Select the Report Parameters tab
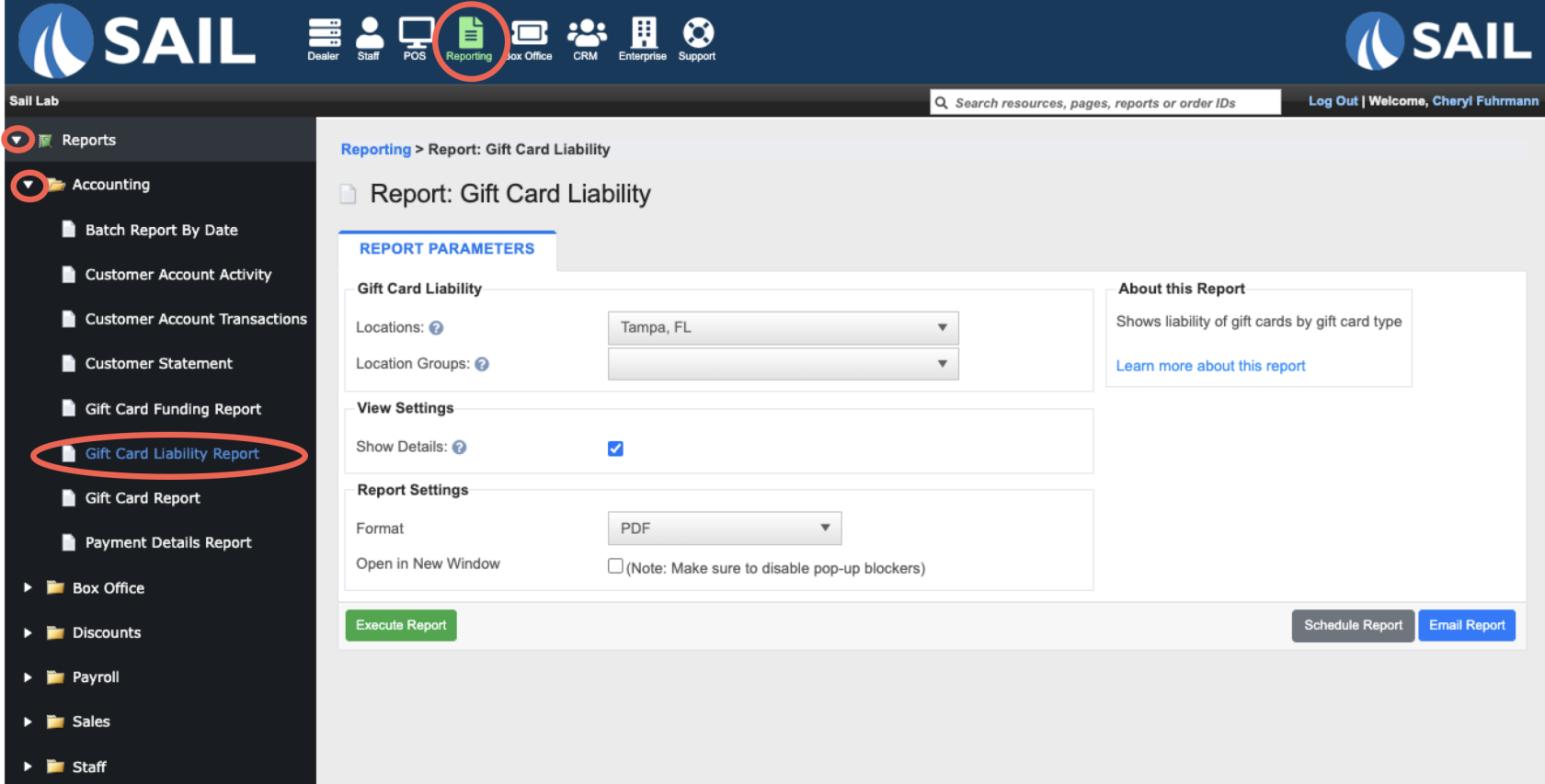The image size is (1545, 784). click(x=447, y=250)
